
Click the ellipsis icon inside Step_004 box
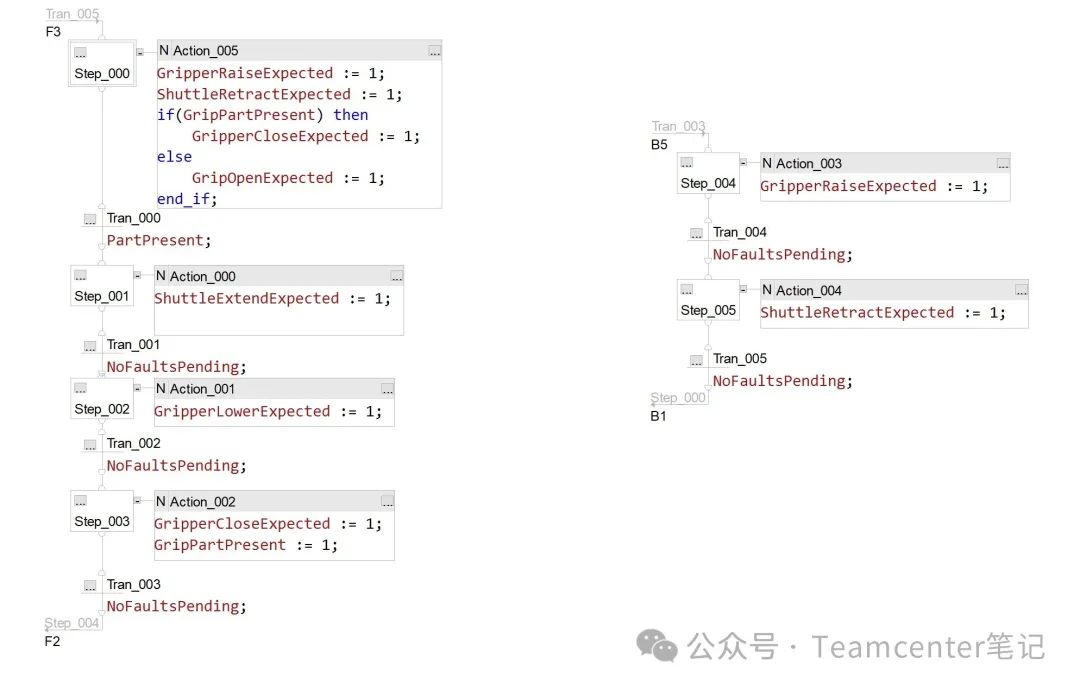(x=687, y=163)
